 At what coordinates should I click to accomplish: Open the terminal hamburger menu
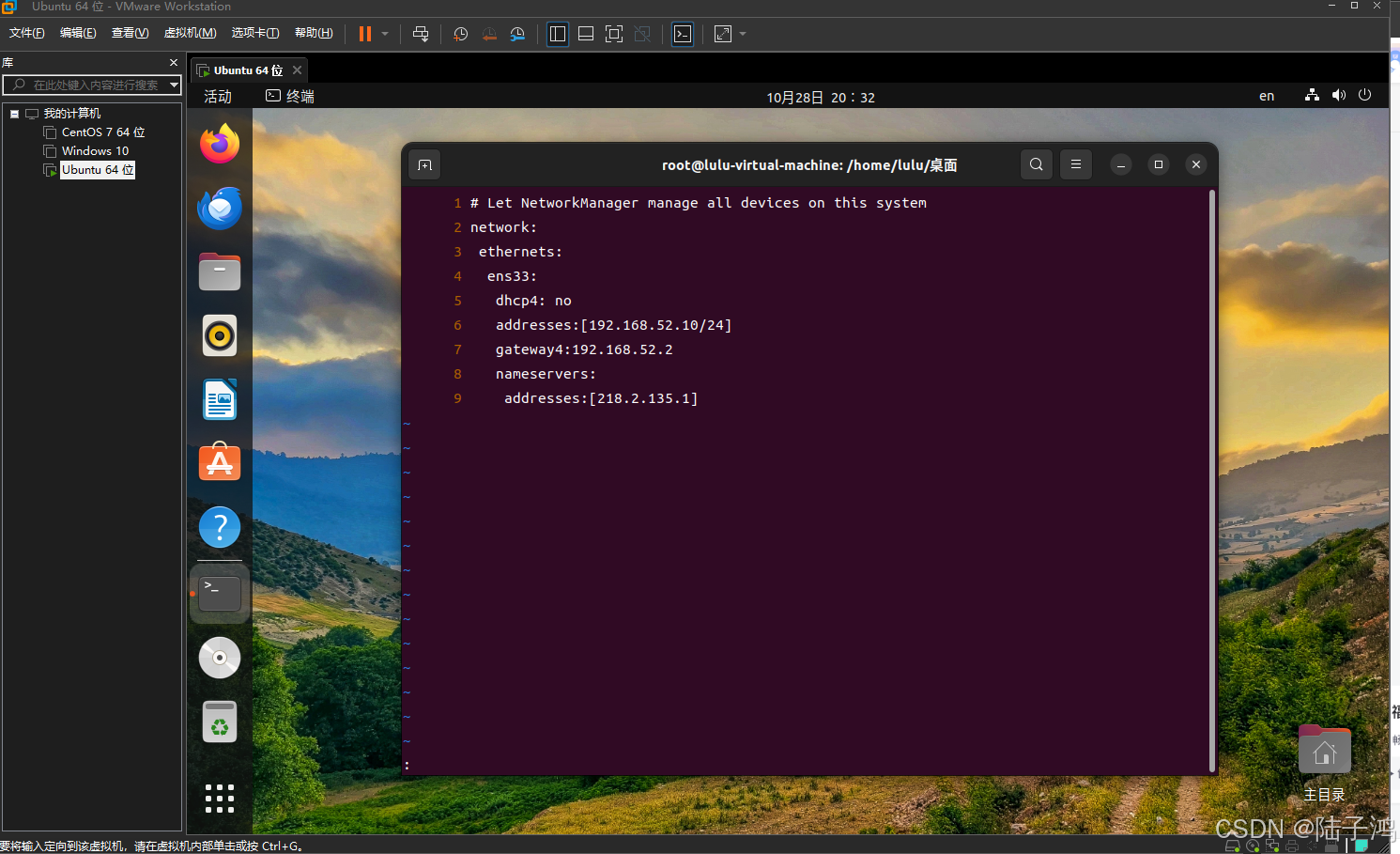pos(1075,163)
